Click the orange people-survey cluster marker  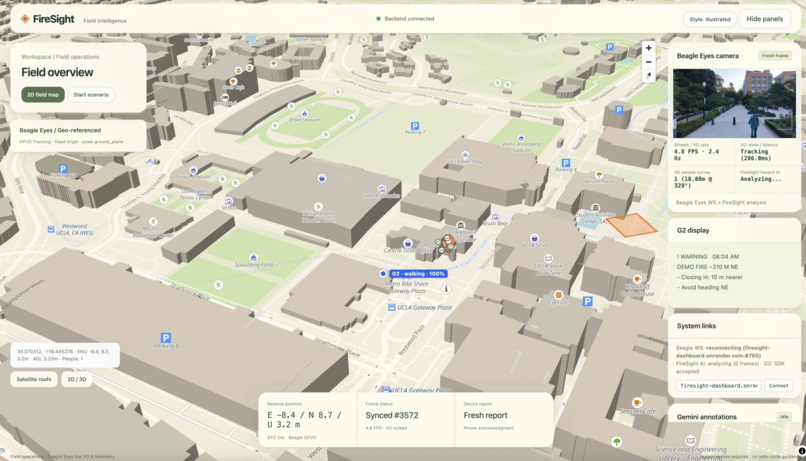[x=447, y=241]
